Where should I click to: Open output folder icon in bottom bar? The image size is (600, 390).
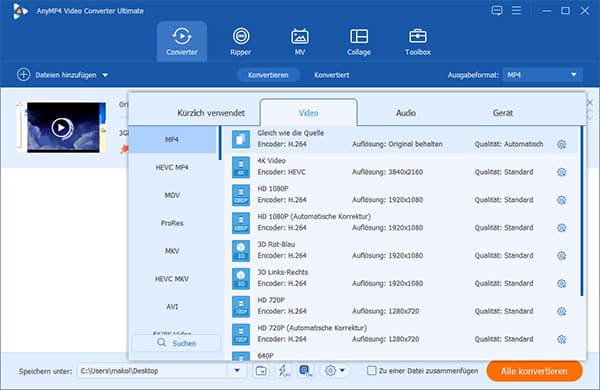261,370
